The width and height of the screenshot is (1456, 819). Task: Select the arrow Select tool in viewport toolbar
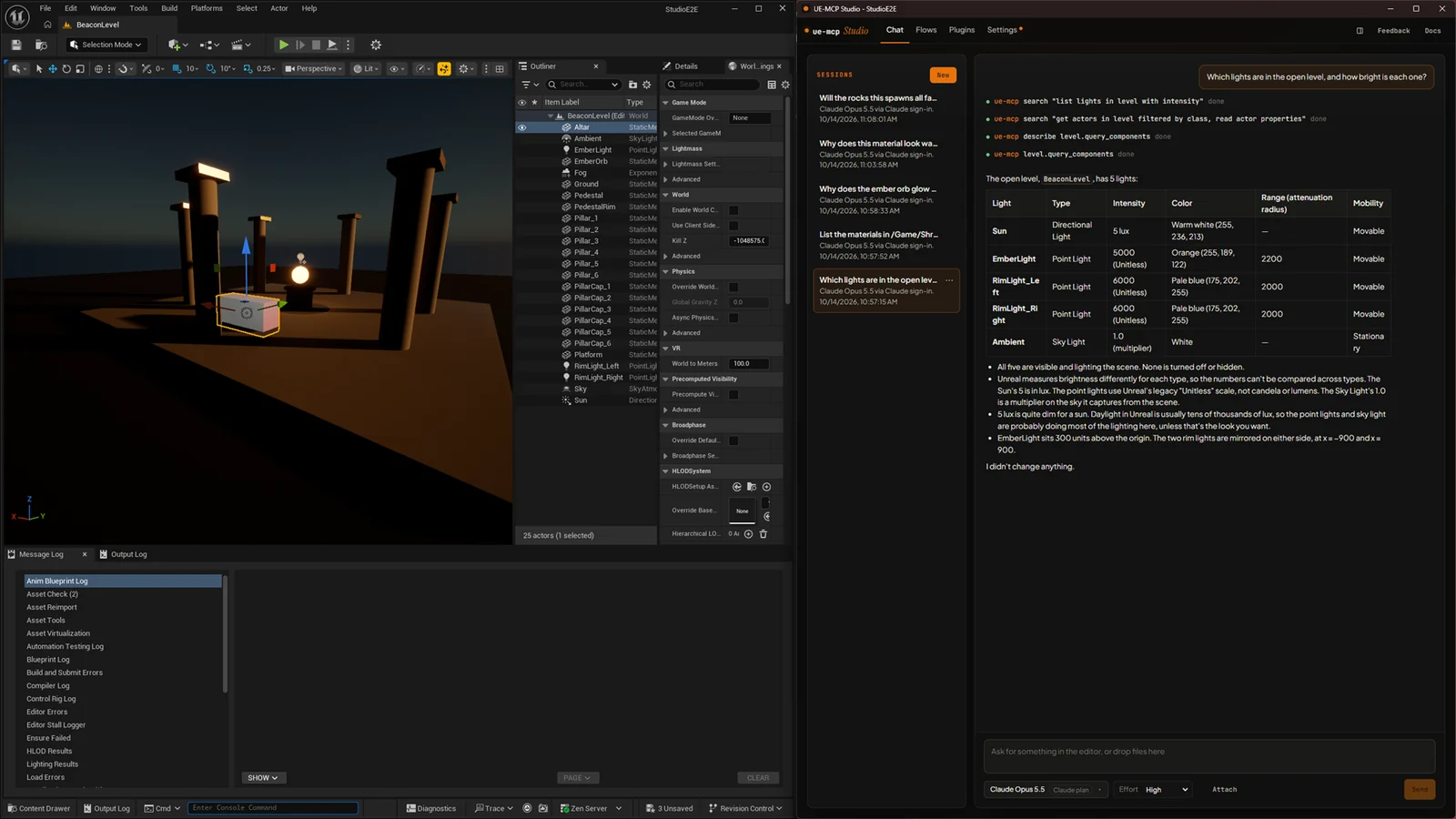pyautogui.click(x=39, y=68)
